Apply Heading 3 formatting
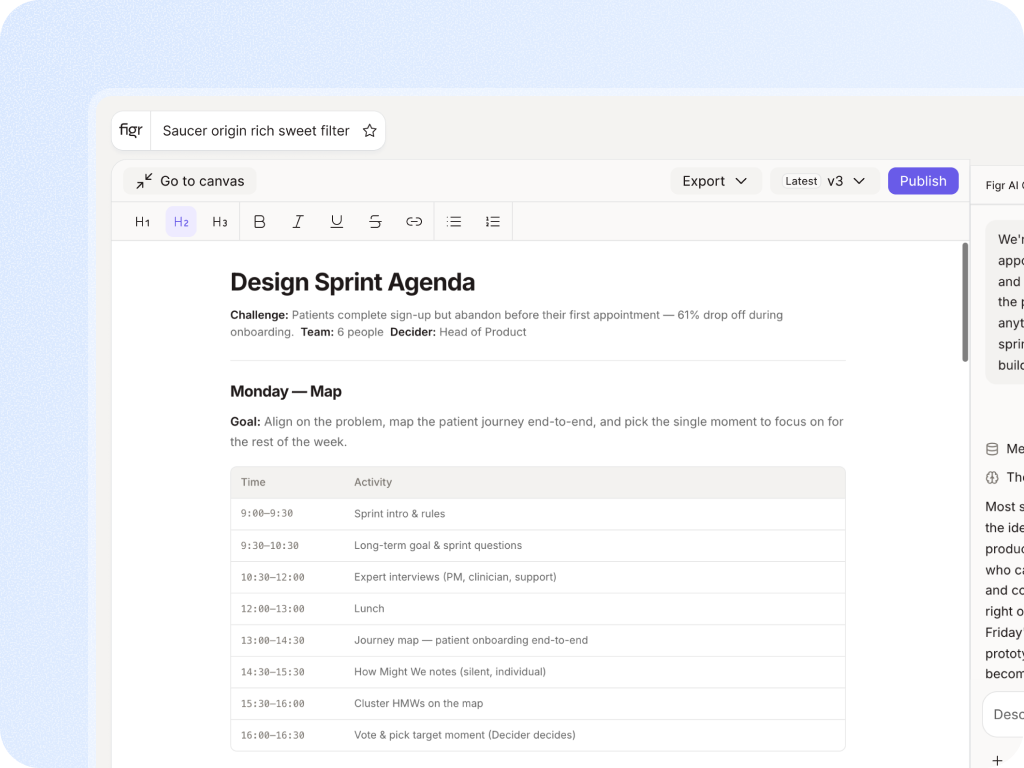Image resolution: width=1024 pixels, height=768 pixels. pyautogui.click(x=219, y=222)
